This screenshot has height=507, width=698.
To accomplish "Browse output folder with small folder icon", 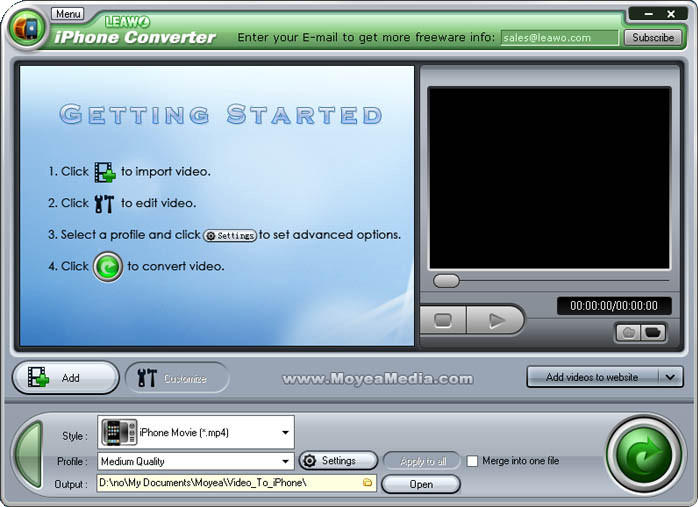I will tap(368, 483).
